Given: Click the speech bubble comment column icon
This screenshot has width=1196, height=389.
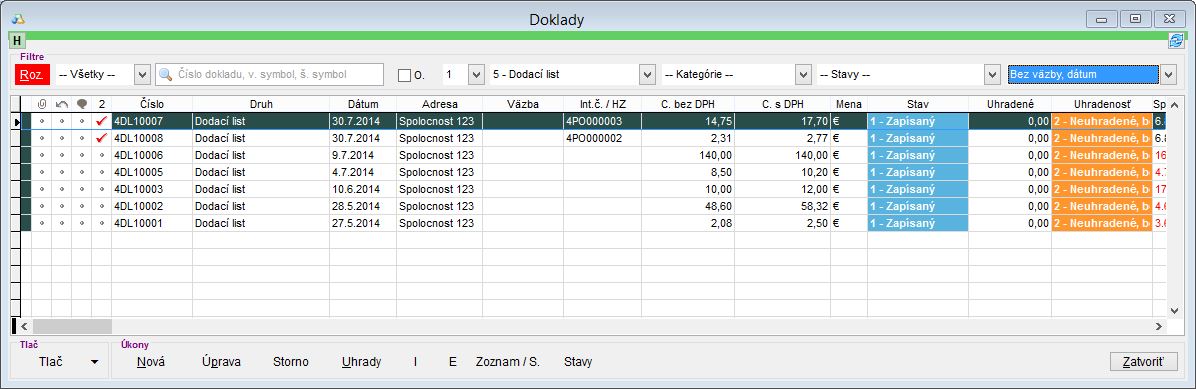Looking at the screenshot, I should pos(82,104).
